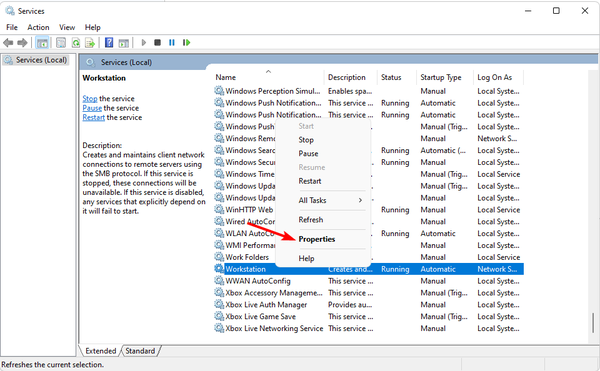Click 'Automatic' startup type in Workstation row
Viewport: 600px width, 371px height.
click(438, 269)
